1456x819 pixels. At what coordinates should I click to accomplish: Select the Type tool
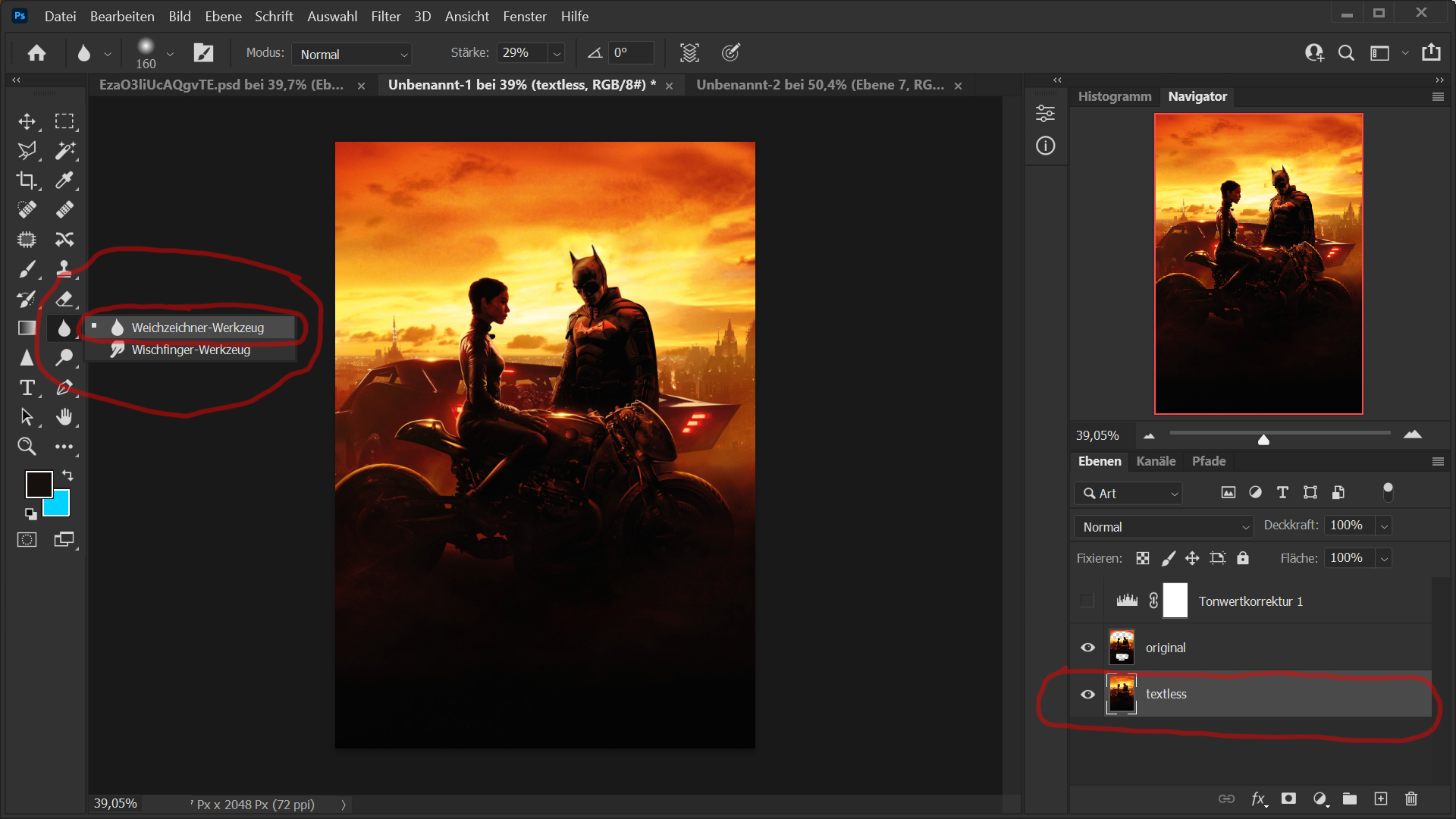click(27, 388)
